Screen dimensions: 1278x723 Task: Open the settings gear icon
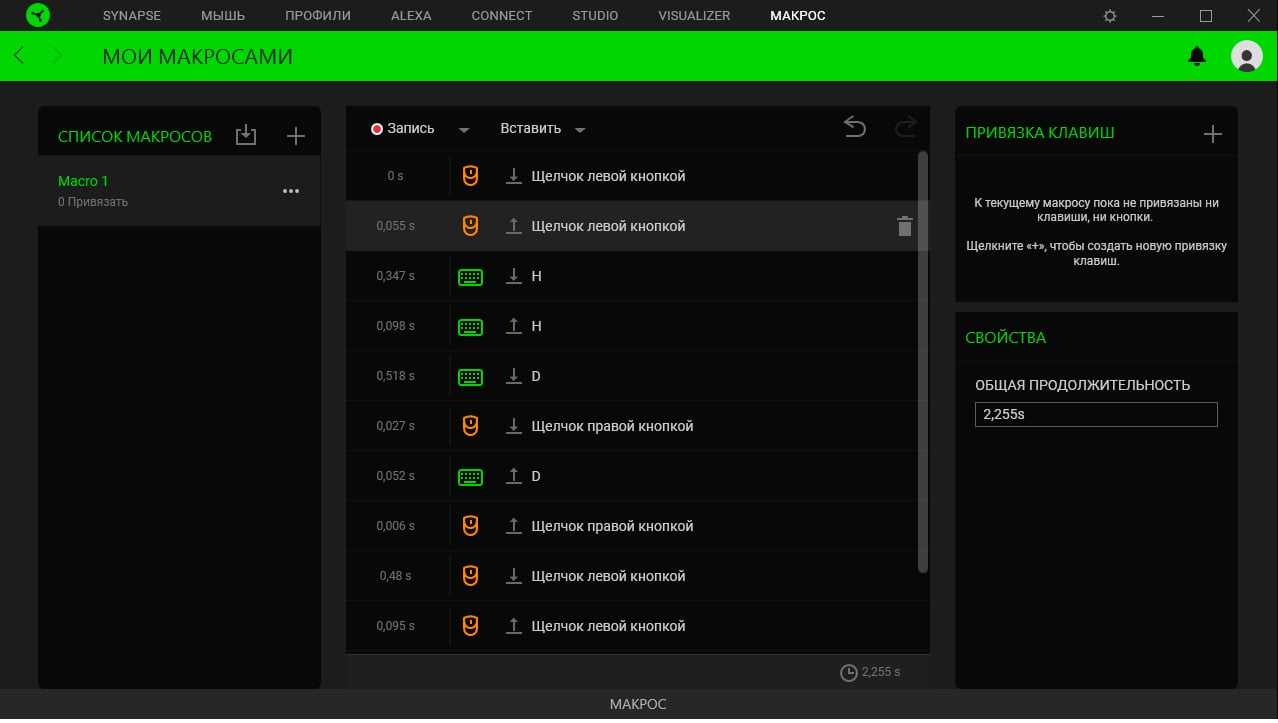1110,16
